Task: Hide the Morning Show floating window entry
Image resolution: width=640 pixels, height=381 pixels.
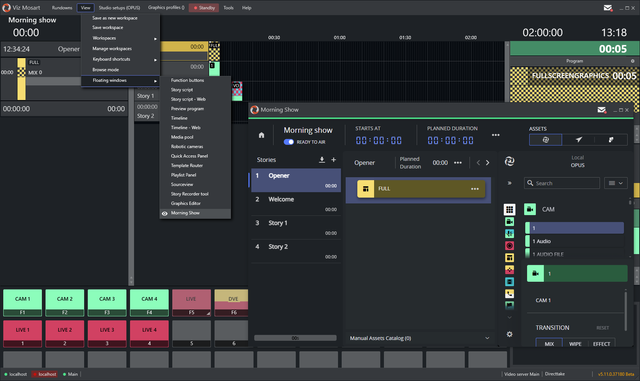Action: (x=195, y=213)
